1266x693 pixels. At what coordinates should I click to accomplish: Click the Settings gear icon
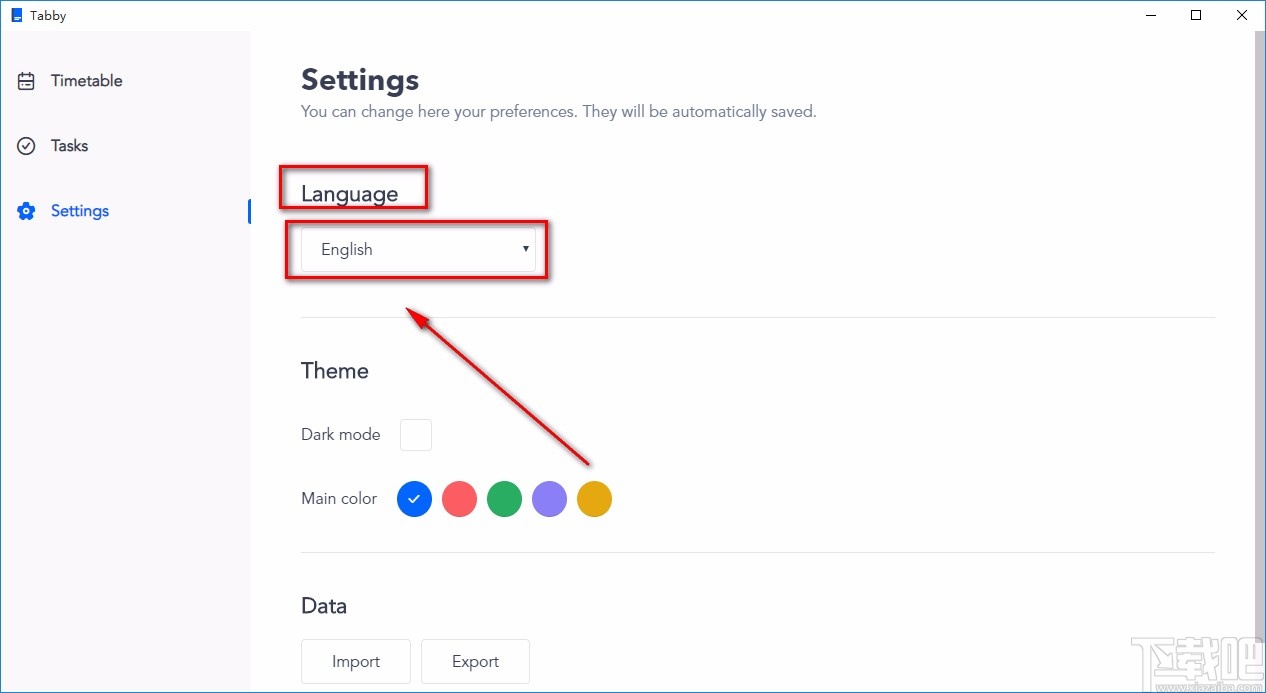pyautogui.click(x=26, y=211)
